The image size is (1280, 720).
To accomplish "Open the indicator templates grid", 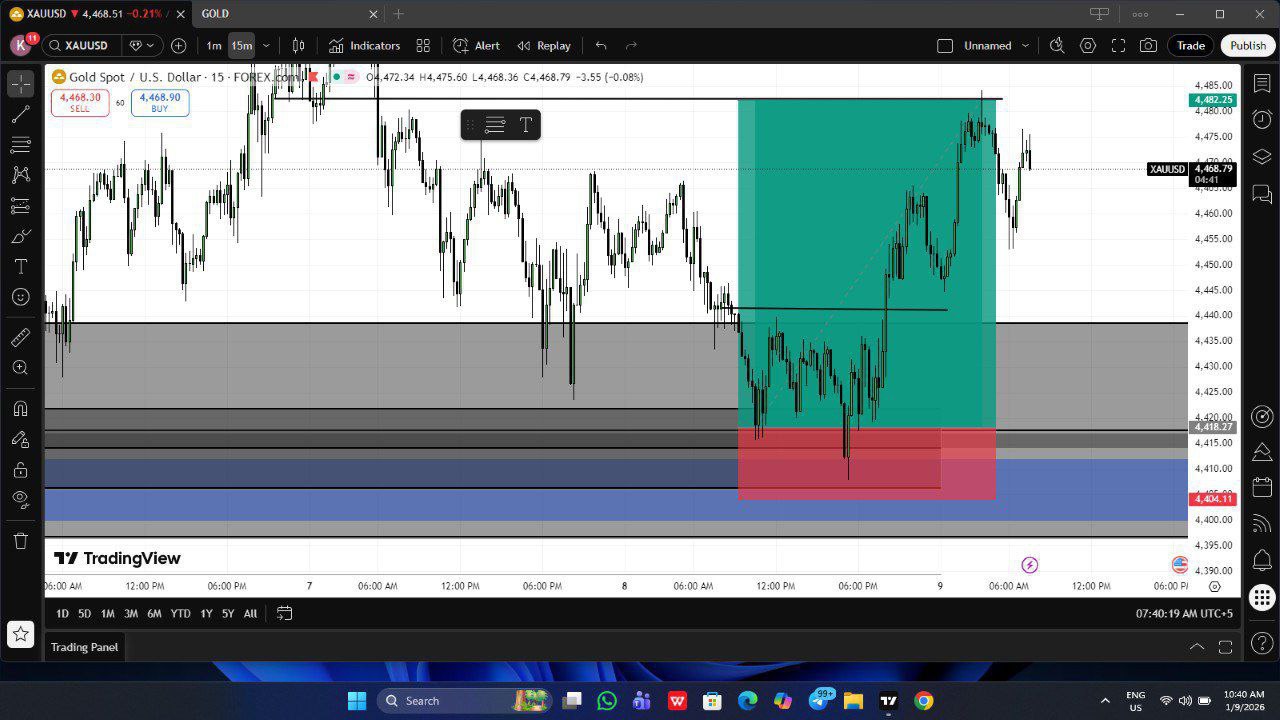I will click(x=423, y=45).
